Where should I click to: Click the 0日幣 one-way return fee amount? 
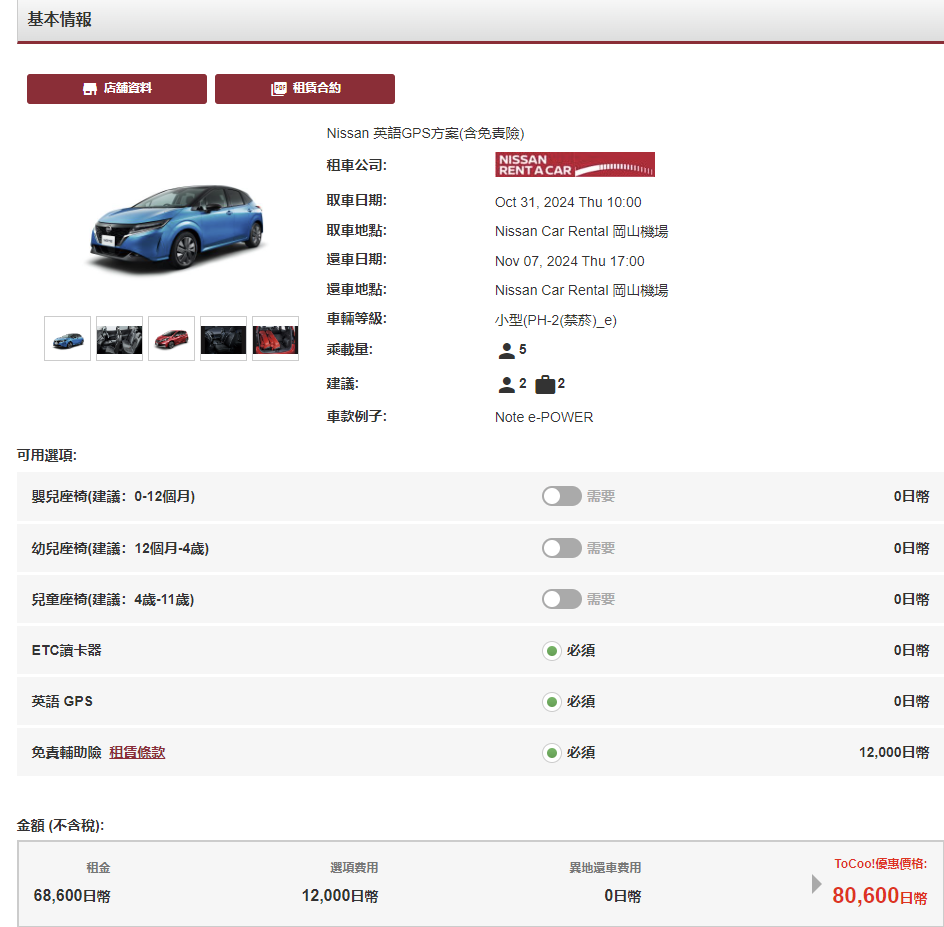coord(623,896)
